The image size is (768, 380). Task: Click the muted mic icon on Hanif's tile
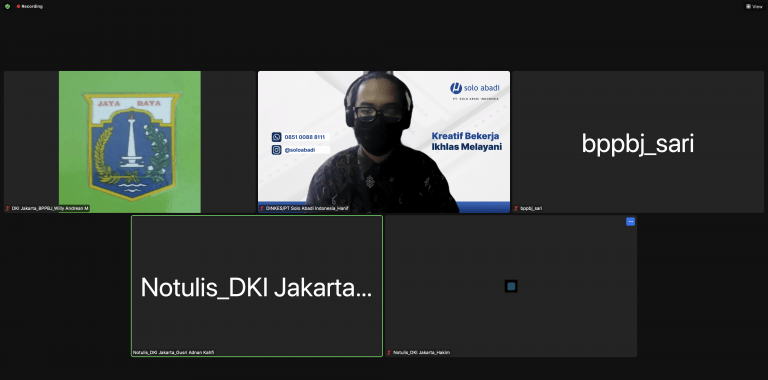(262, 208)
